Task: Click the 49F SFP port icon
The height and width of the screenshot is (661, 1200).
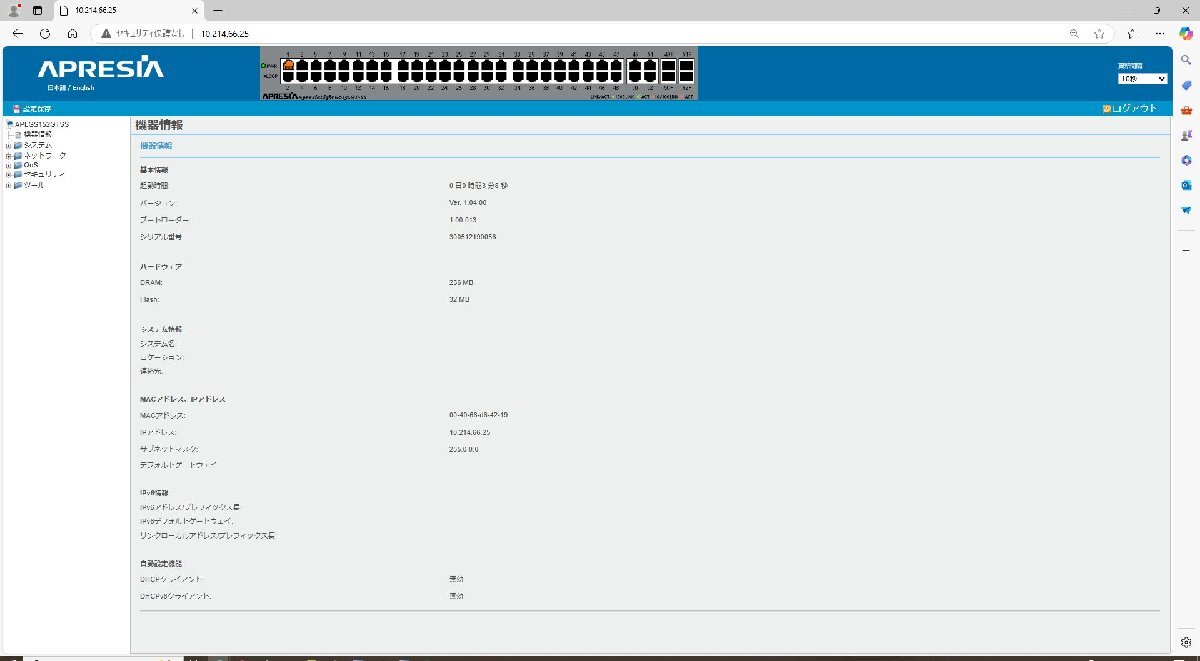Action: [669, 65]
